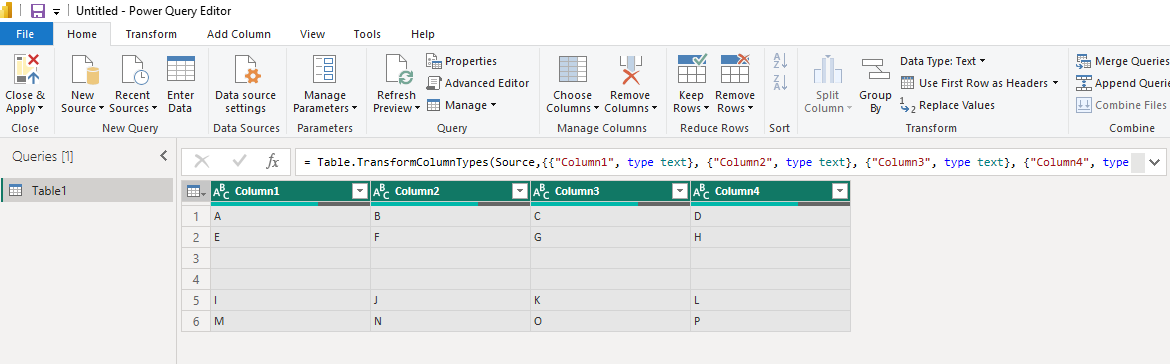Open Column1 filter dropdown
Screen dimensions: 1170x364
(x=360, y=192)
